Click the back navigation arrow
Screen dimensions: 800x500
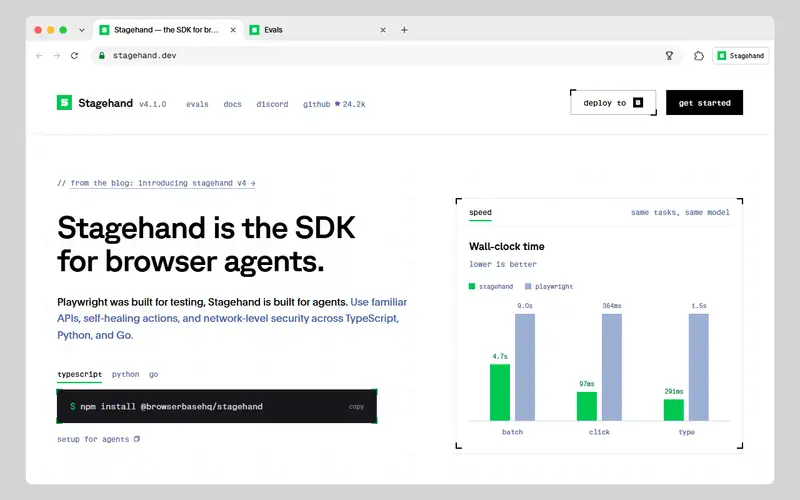pyautogui.click(x=39, y=56)
